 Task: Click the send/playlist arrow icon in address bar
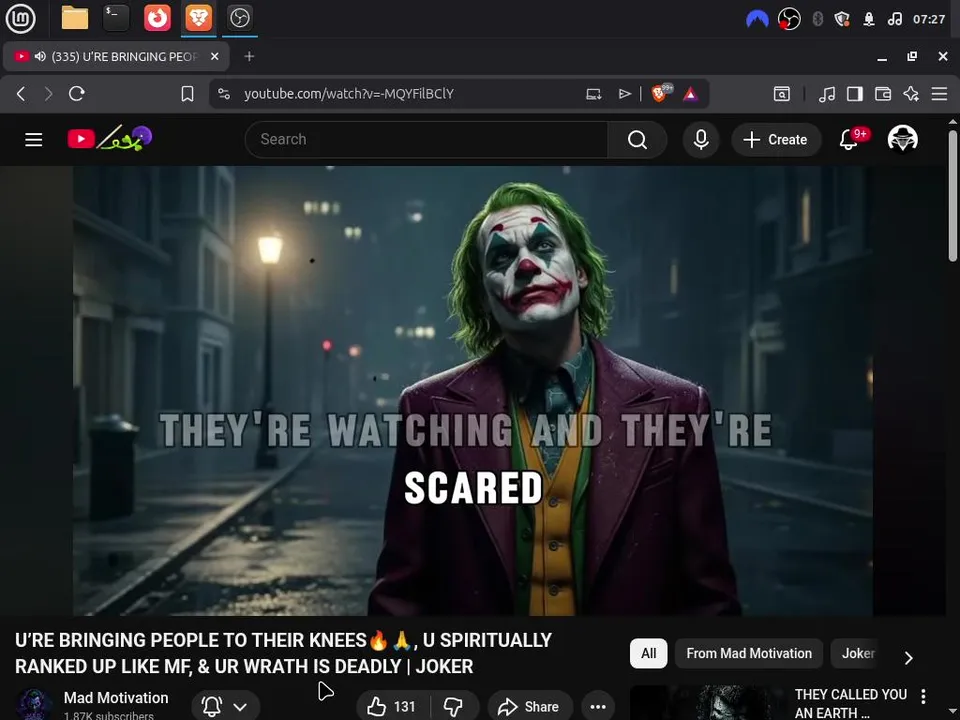point(624,94)
